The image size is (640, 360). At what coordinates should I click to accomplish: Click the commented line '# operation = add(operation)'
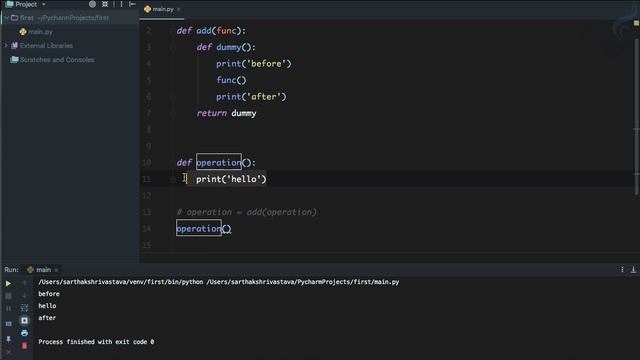(x=247, y=212)
